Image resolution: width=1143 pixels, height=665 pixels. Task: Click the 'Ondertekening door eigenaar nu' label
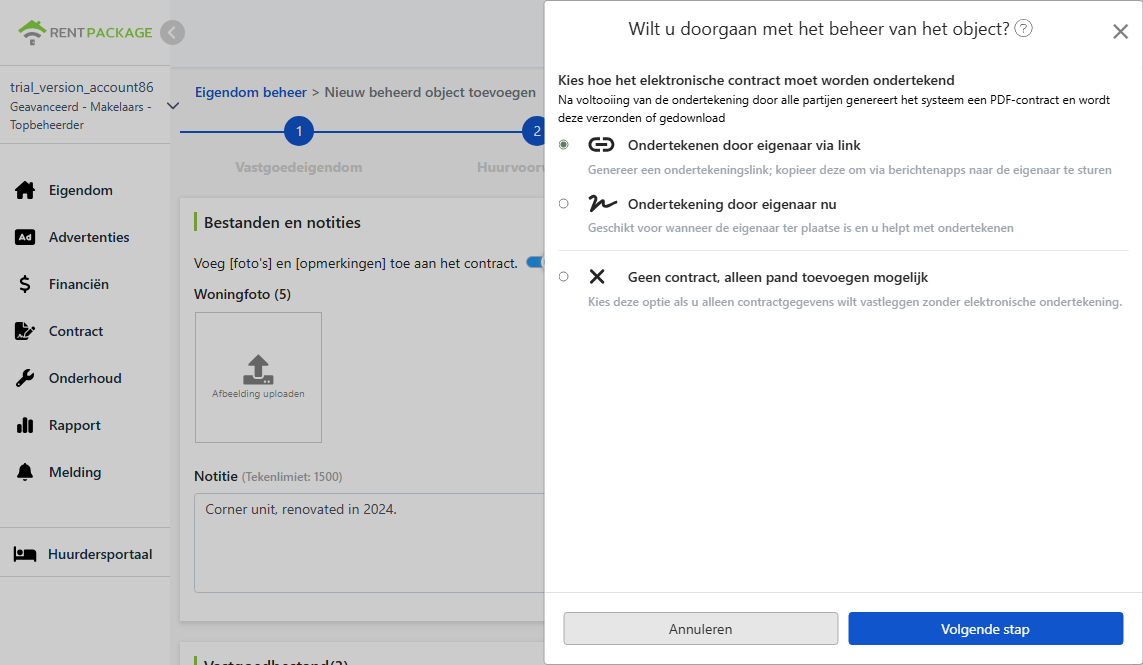point(732,204)
